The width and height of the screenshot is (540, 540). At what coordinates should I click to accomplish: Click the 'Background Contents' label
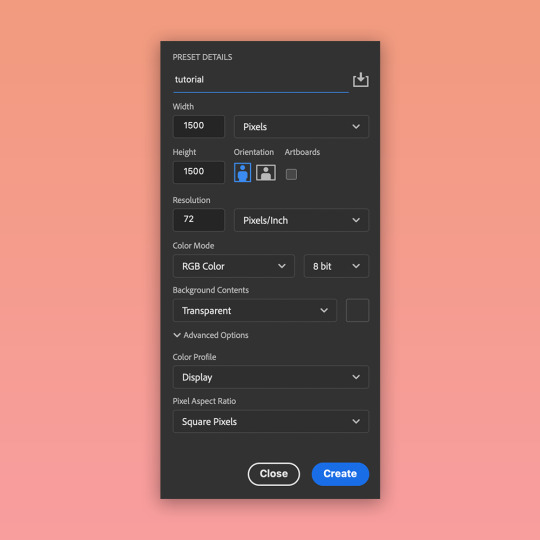211,290
